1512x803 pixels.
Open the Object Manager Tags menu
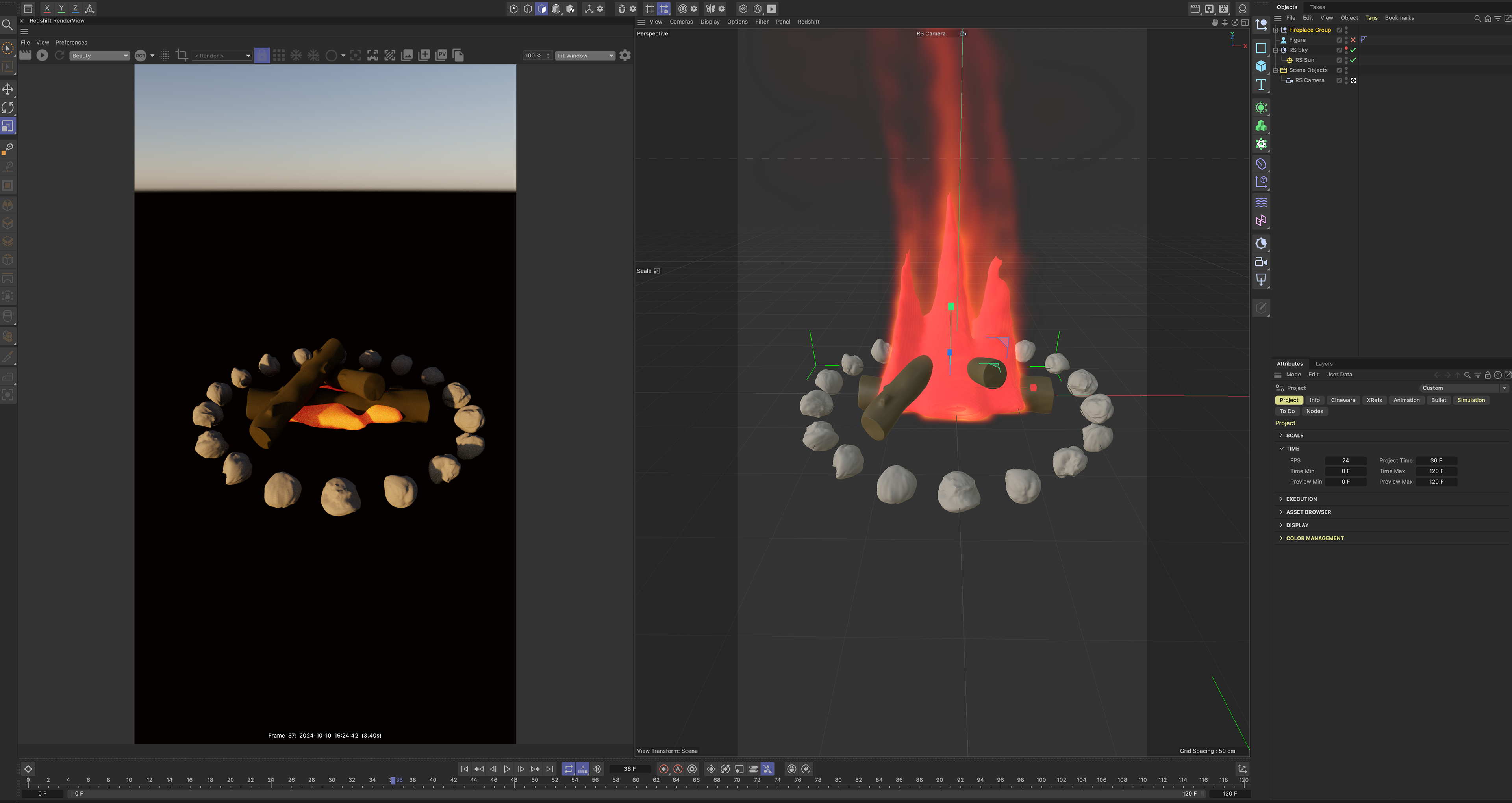1371,18
